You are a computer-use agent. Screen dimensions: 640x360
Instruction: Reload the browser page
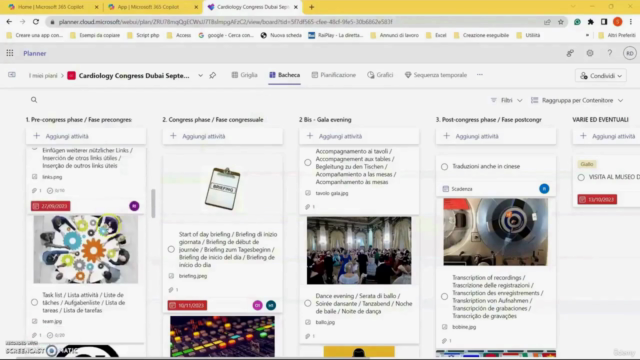[36, 22]
